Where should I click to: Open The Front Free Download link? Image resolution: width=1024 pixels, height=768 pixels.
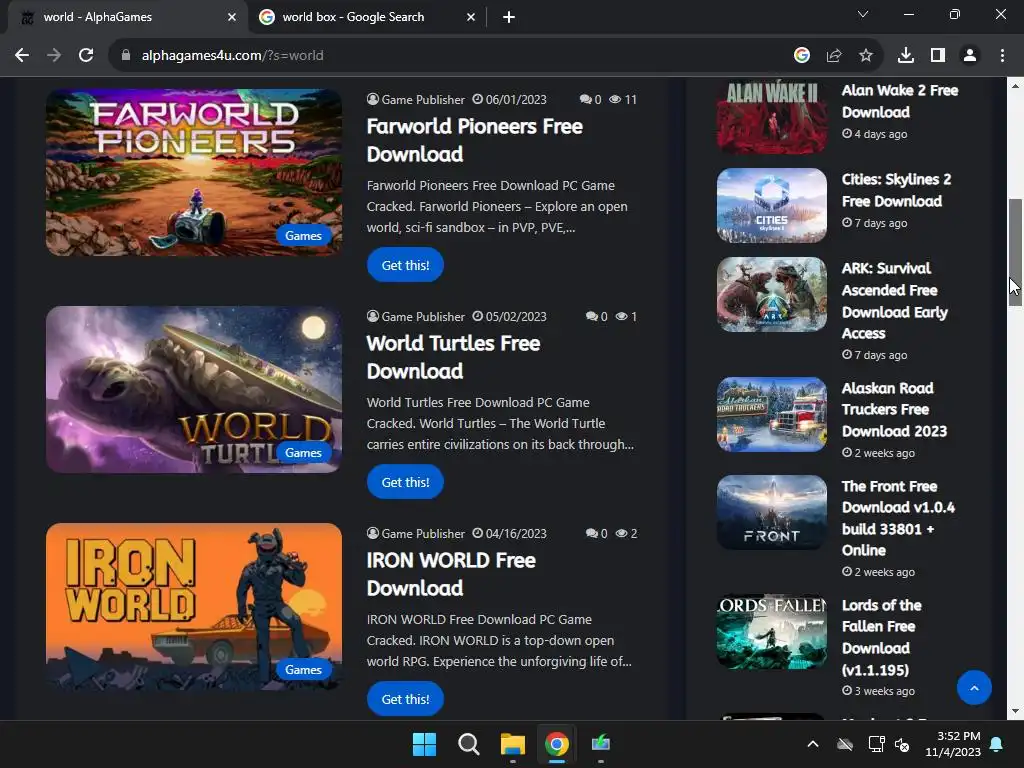[x=898, y=518]
